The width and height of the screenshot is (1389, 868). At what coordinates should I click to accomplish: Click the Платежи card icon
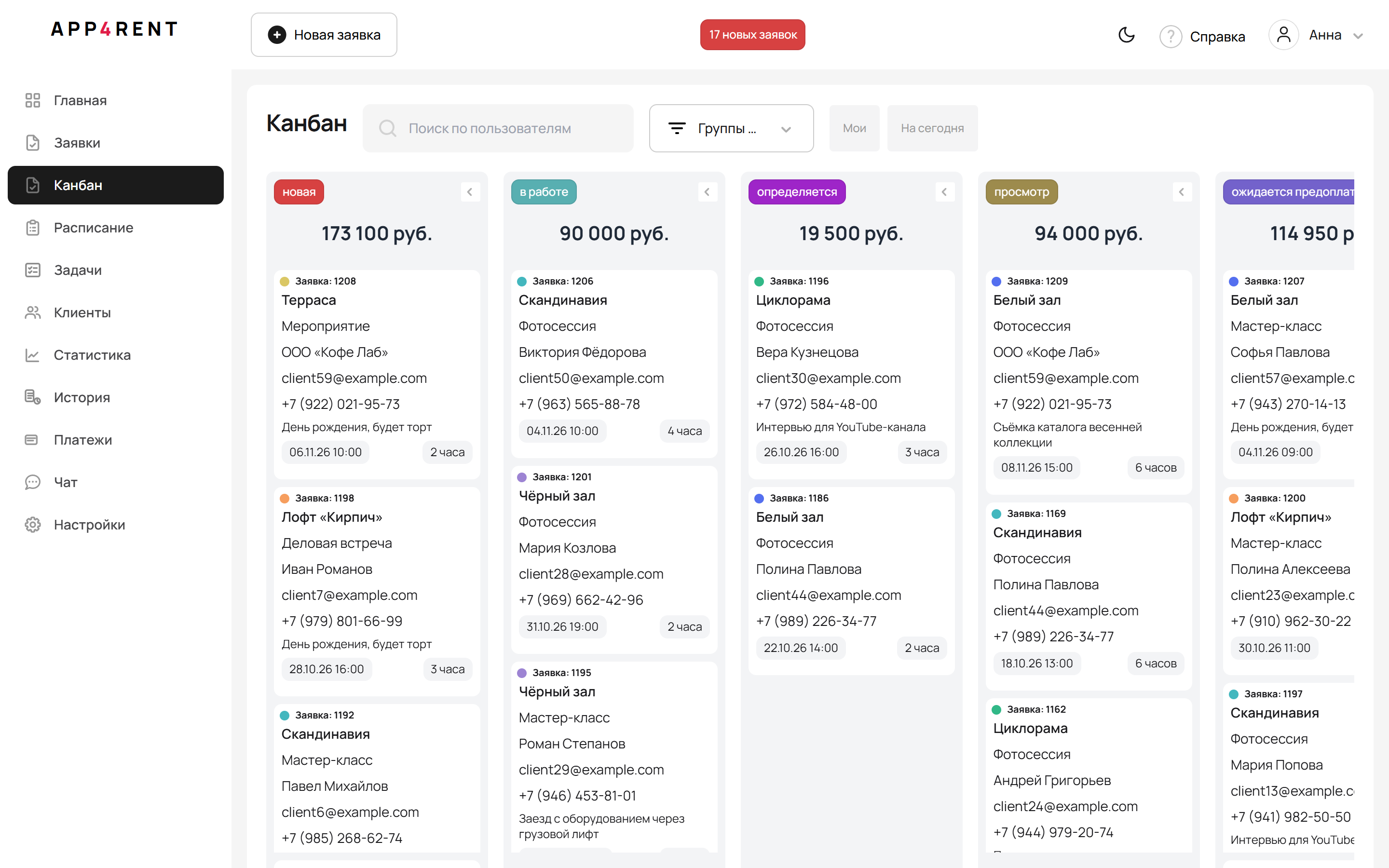(x=31, y=440)
